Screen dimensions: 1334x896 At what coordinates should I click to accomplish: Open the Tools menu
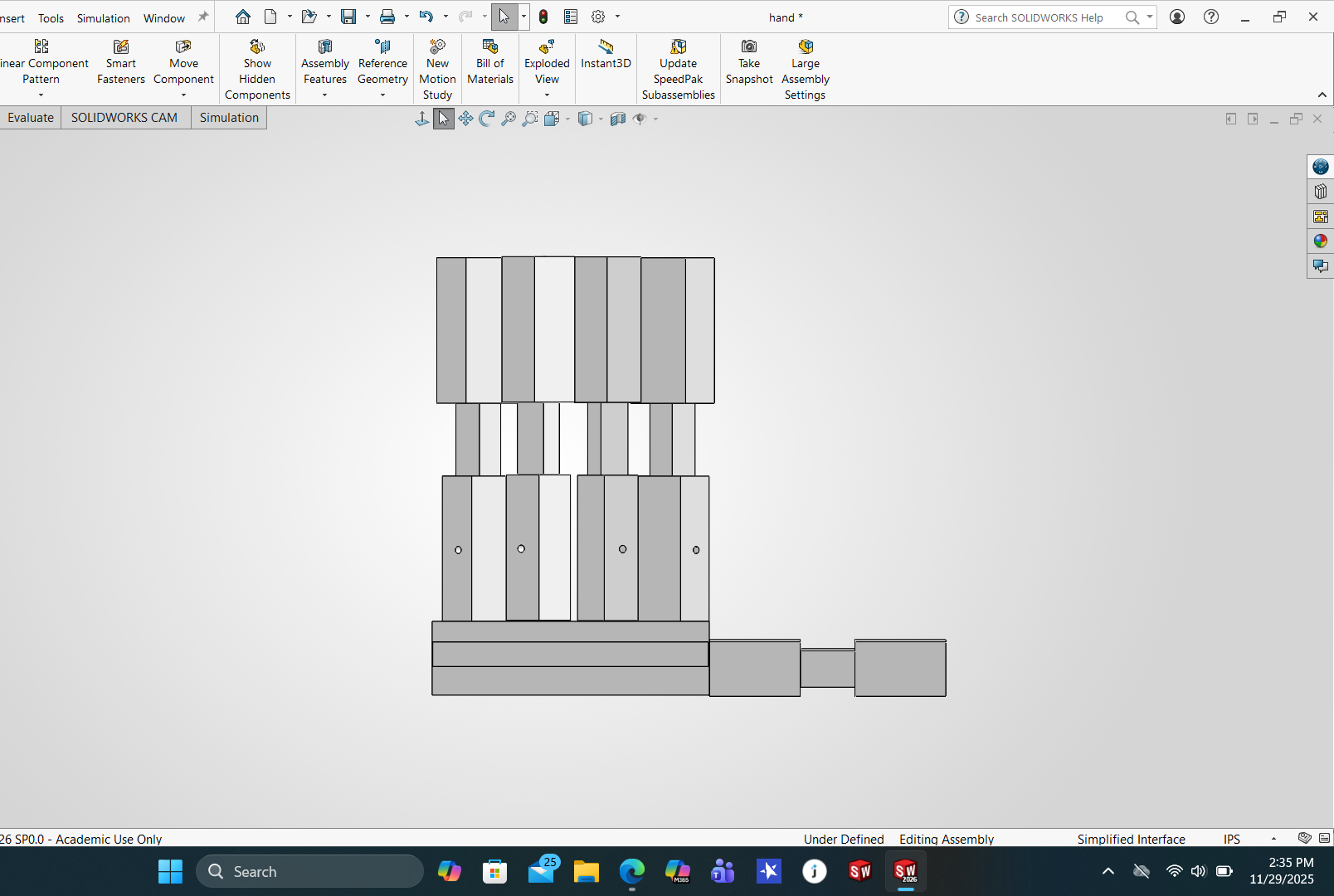click(x=51, y=17)
